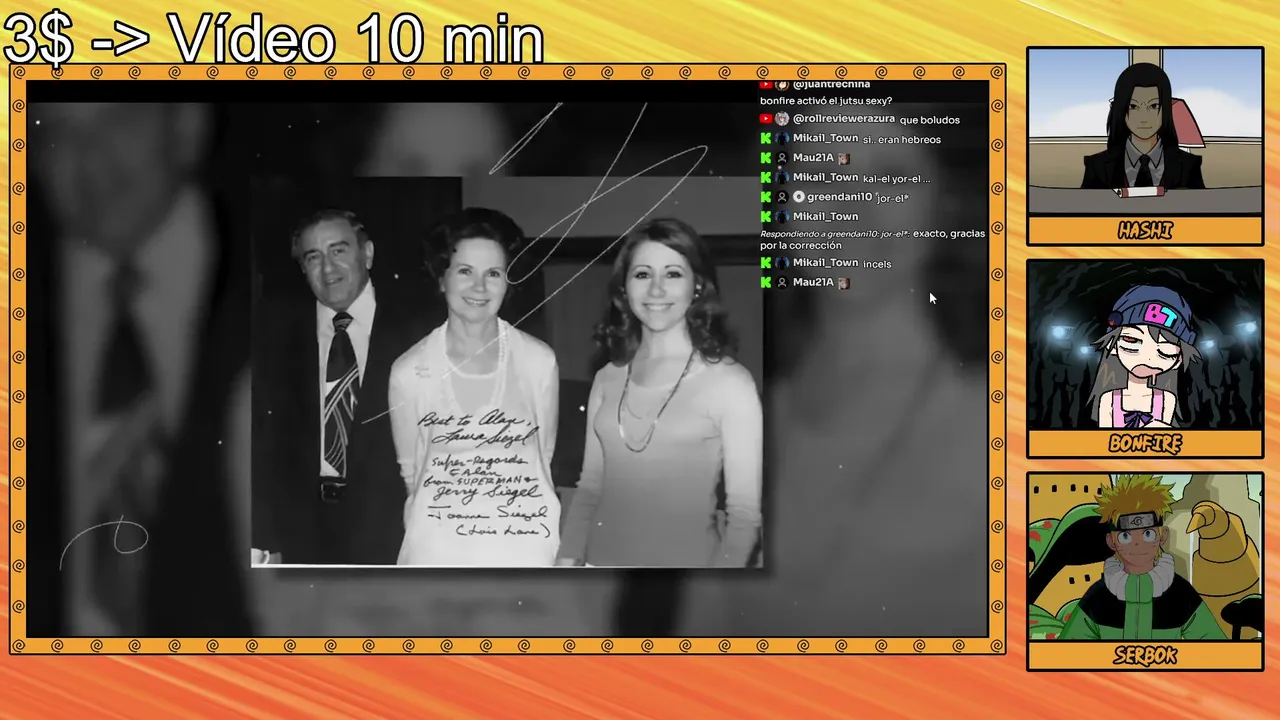The image size is (1280, 720).
Task: Click the reply text "exacto, gracias"
Action: 949,233
